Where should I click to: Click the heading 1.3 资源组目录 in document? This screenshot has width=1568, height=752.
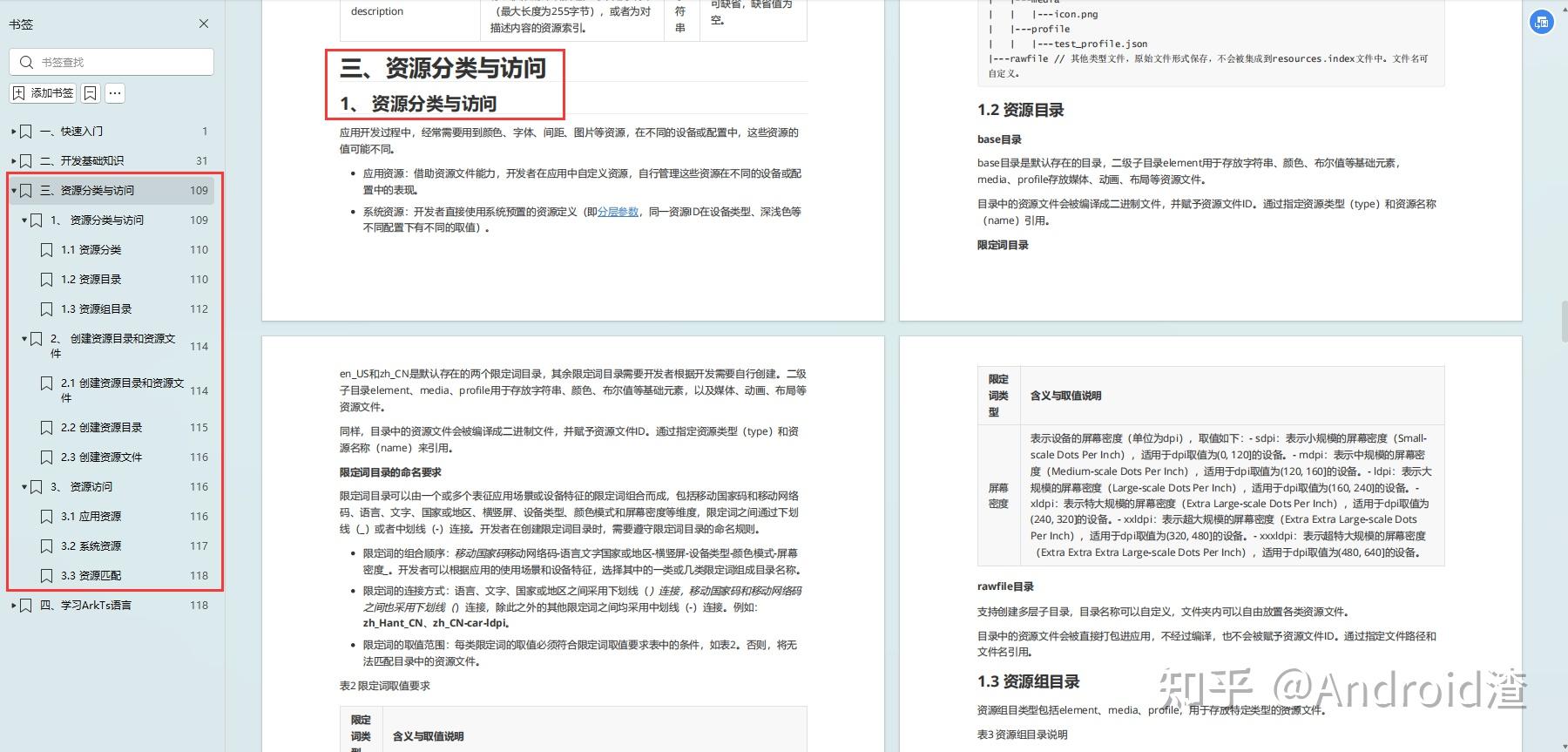pos(1028,682)
